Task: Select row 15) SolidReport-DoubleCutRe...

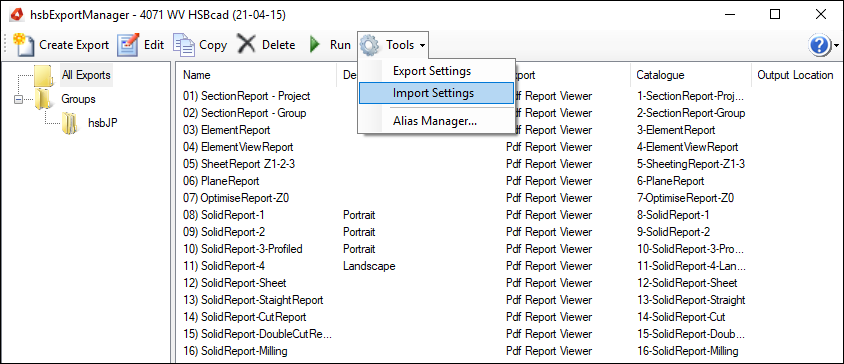Action: [257, 334]
